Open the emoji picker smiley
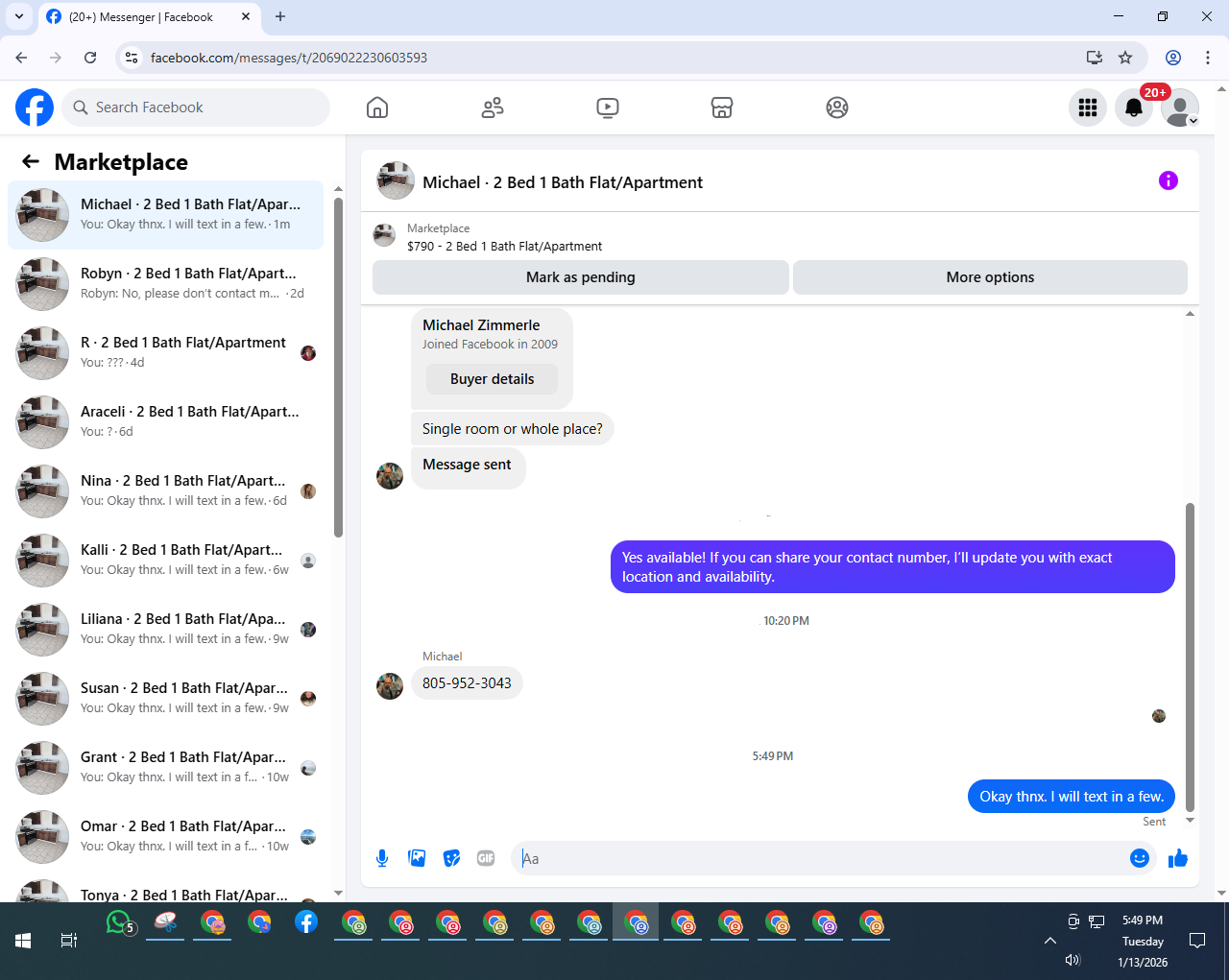This screenshot has width=1229, height=980. (x=1140, y=858)
